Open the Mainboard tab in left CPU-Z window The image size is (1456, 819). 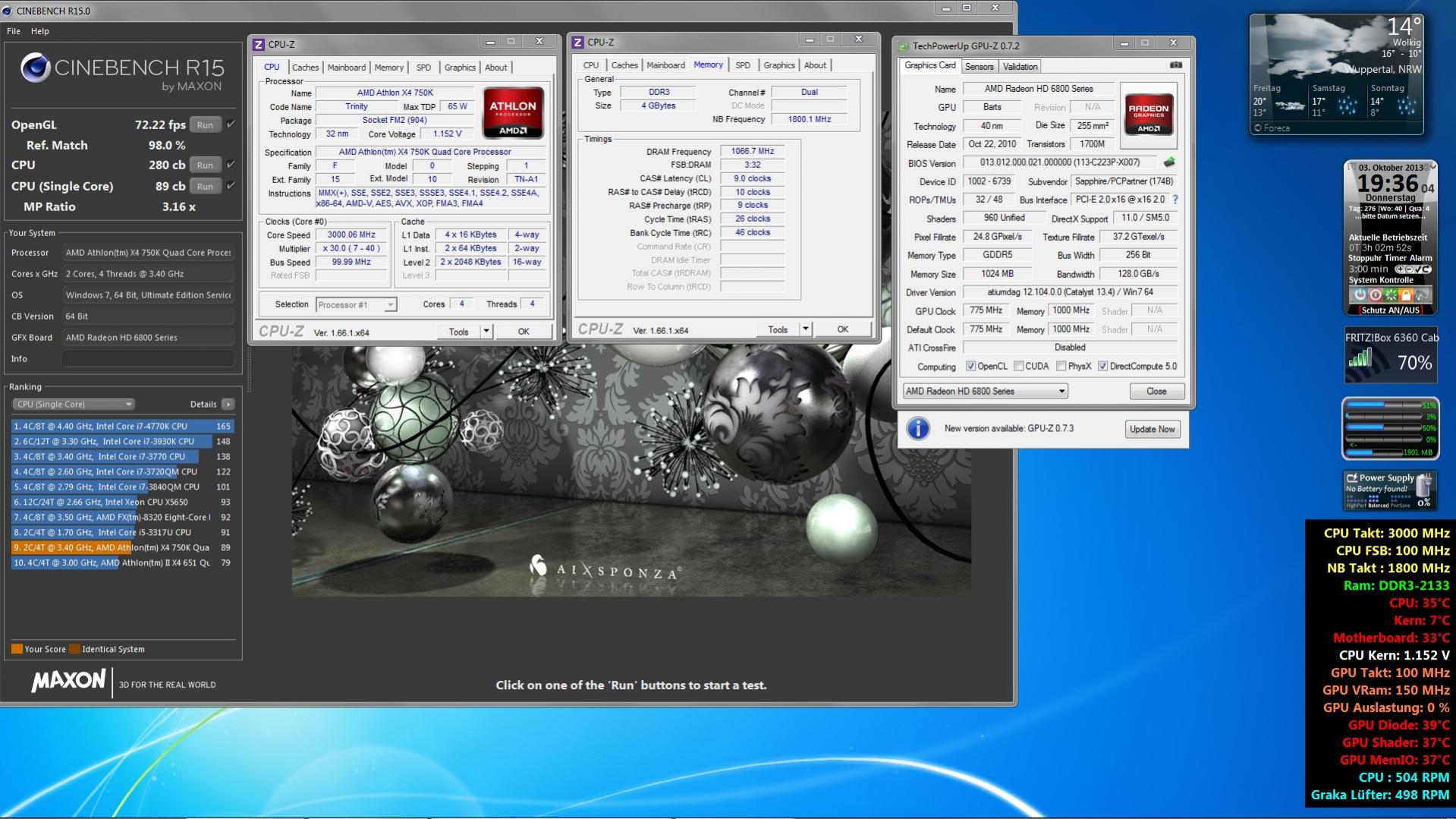pyautogui.click(x=346, y=68)
